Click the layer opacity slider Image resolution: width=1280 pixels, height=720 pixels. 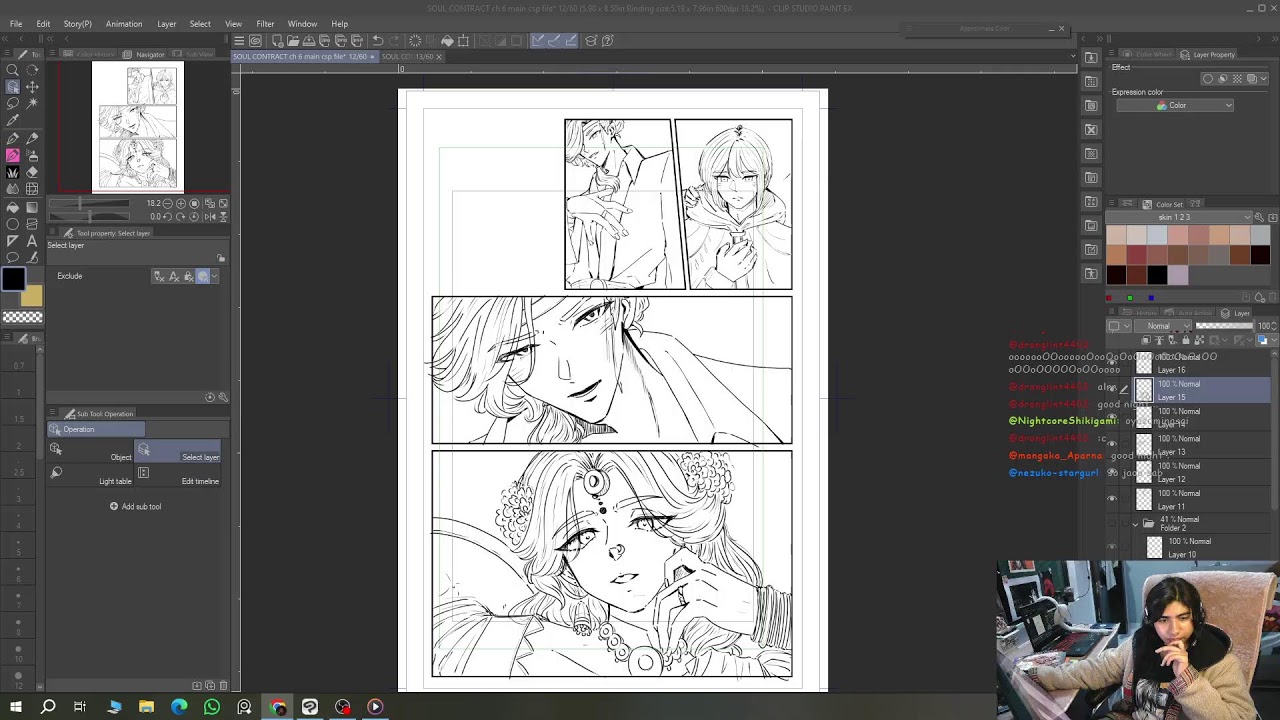point(1227,326)
